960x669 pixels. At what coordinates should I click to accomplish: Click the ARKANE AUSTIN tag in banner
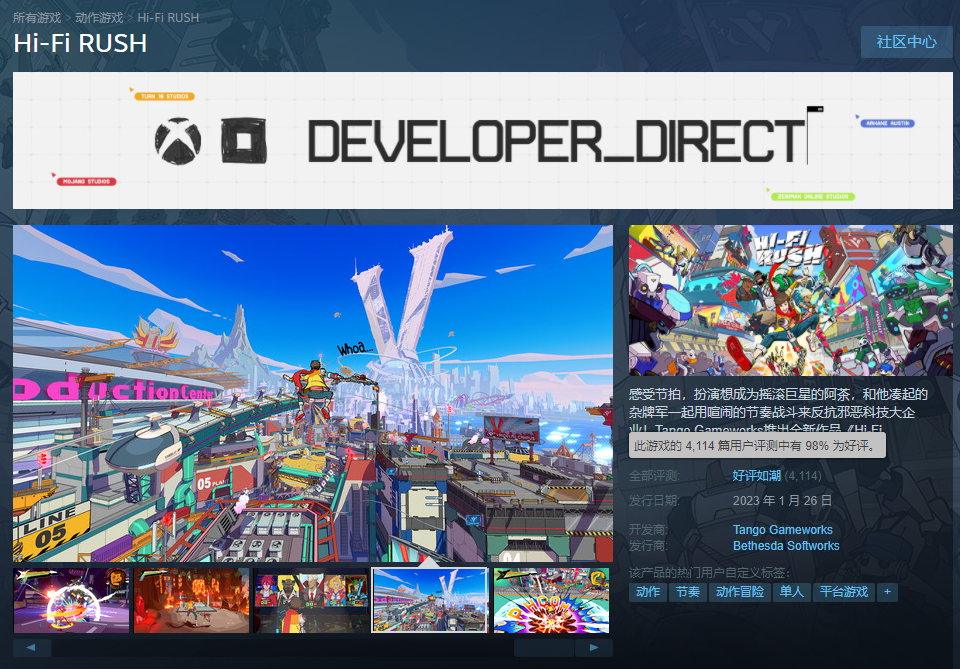pos(887,124)
